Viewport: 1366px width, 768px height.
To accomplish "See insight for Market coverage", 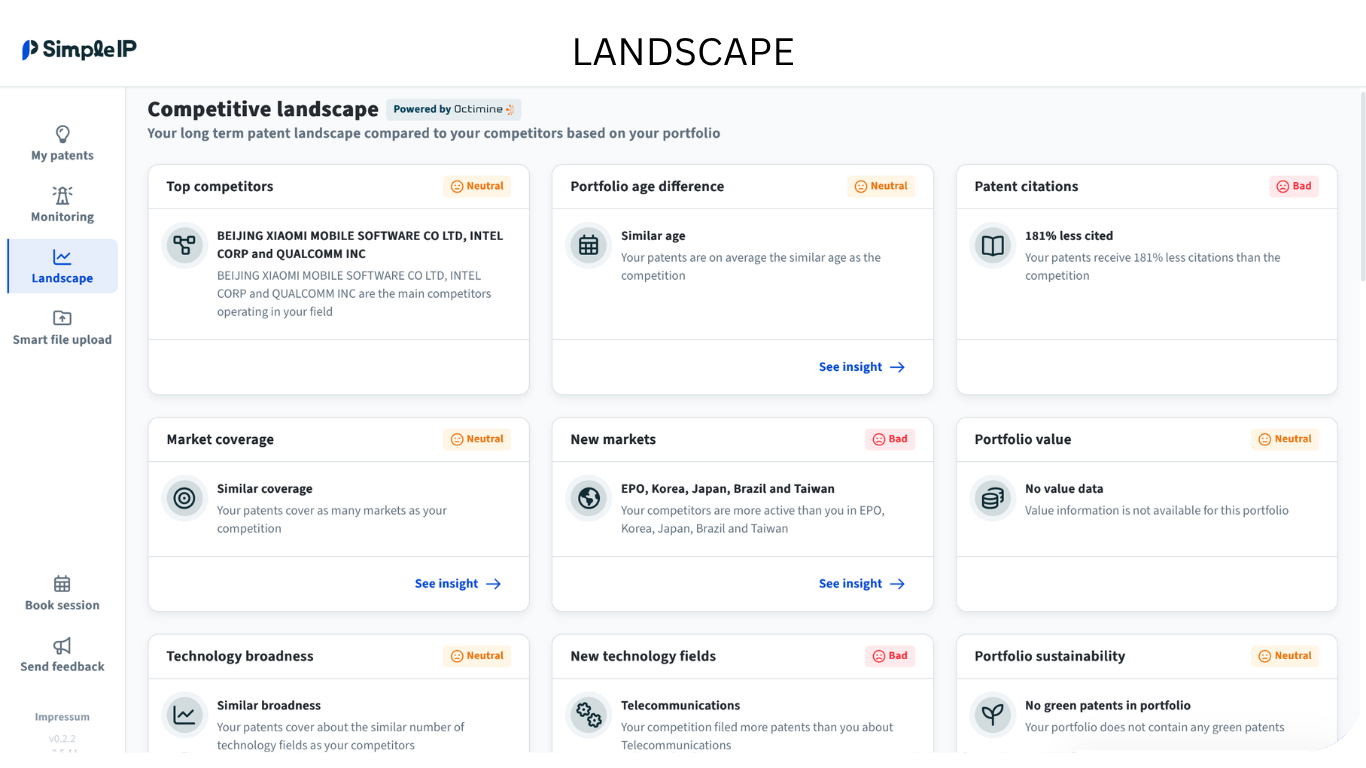I will pos(458,584).
